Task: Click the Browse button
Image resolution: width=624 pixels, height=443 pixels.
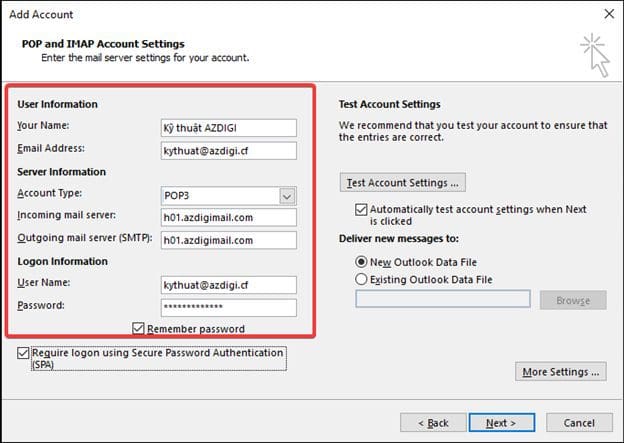Action: [573, 300]
